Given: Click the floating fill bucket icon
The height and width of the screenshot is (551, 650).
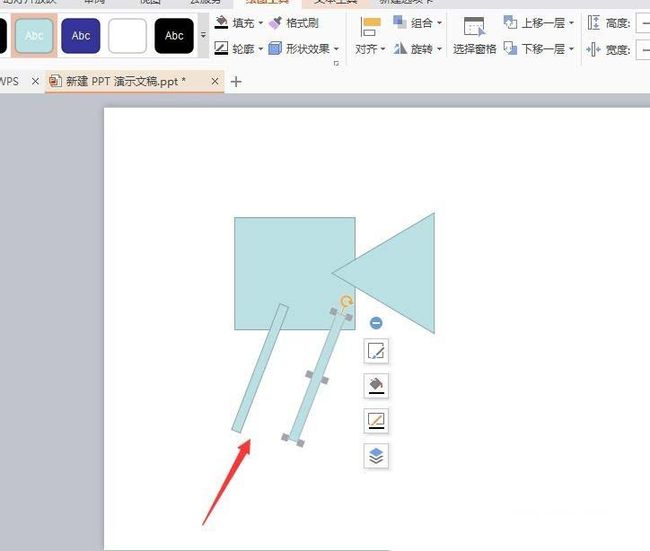Looking at the screenshot, I should click(x=376, y=386).
